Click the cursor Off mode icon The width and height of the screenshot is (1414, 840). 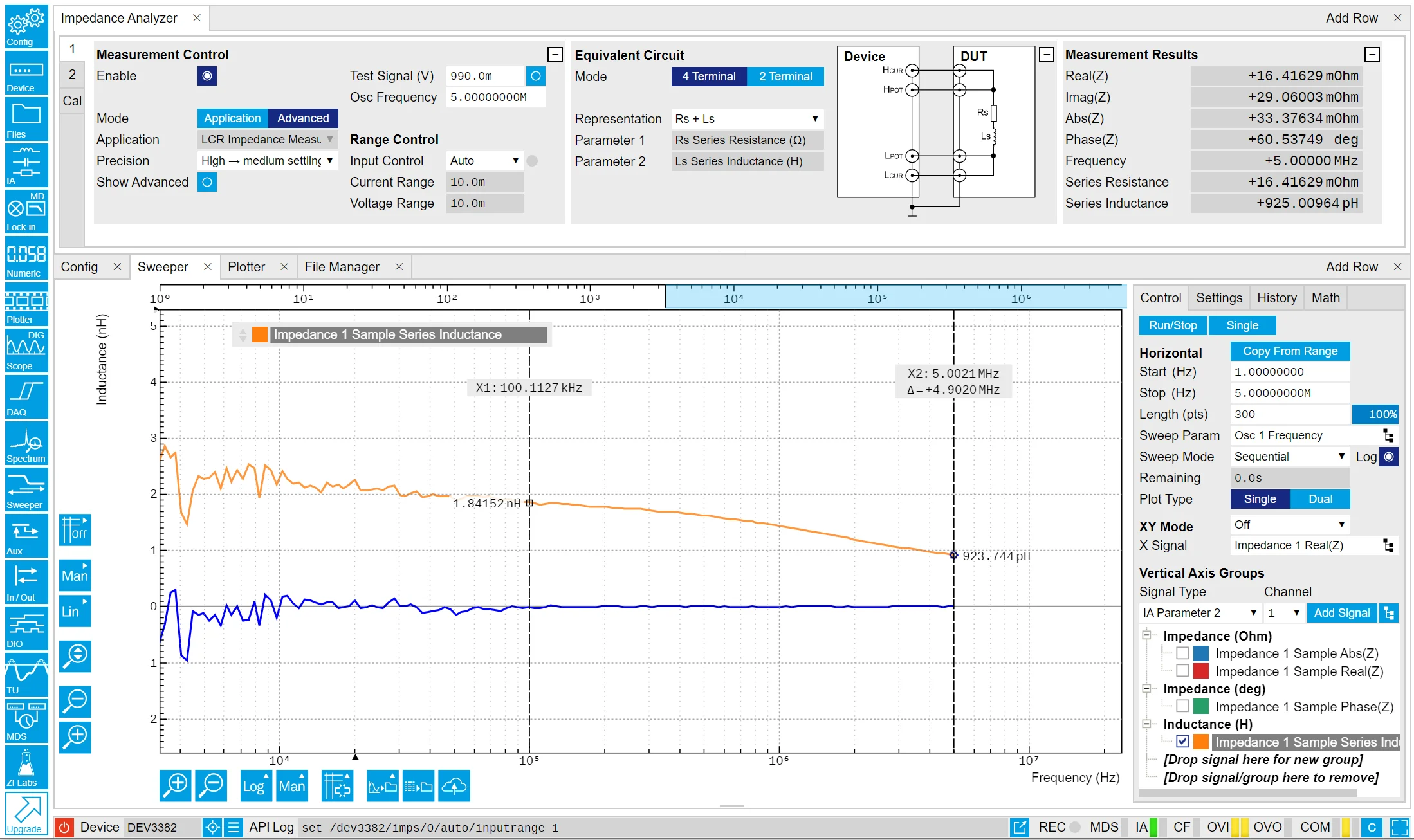click(x=75, y=530)
